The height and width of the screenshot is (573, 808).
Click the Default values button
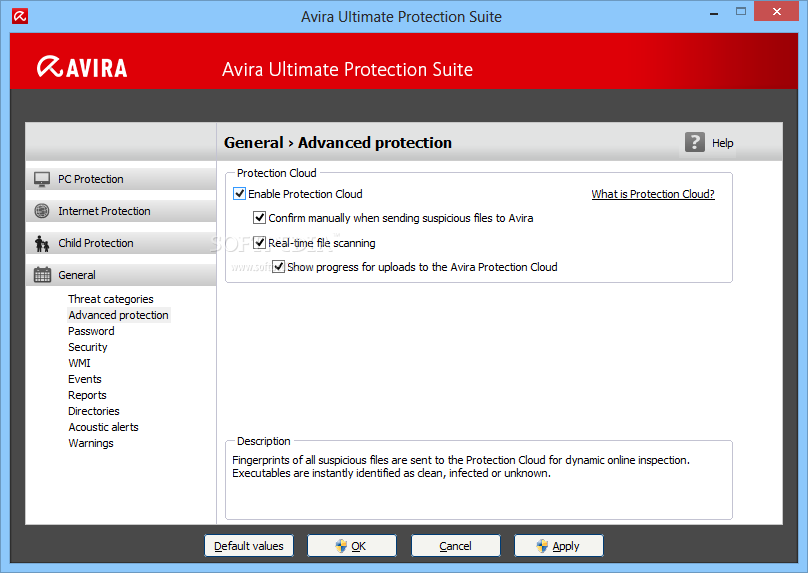[249, 546]
